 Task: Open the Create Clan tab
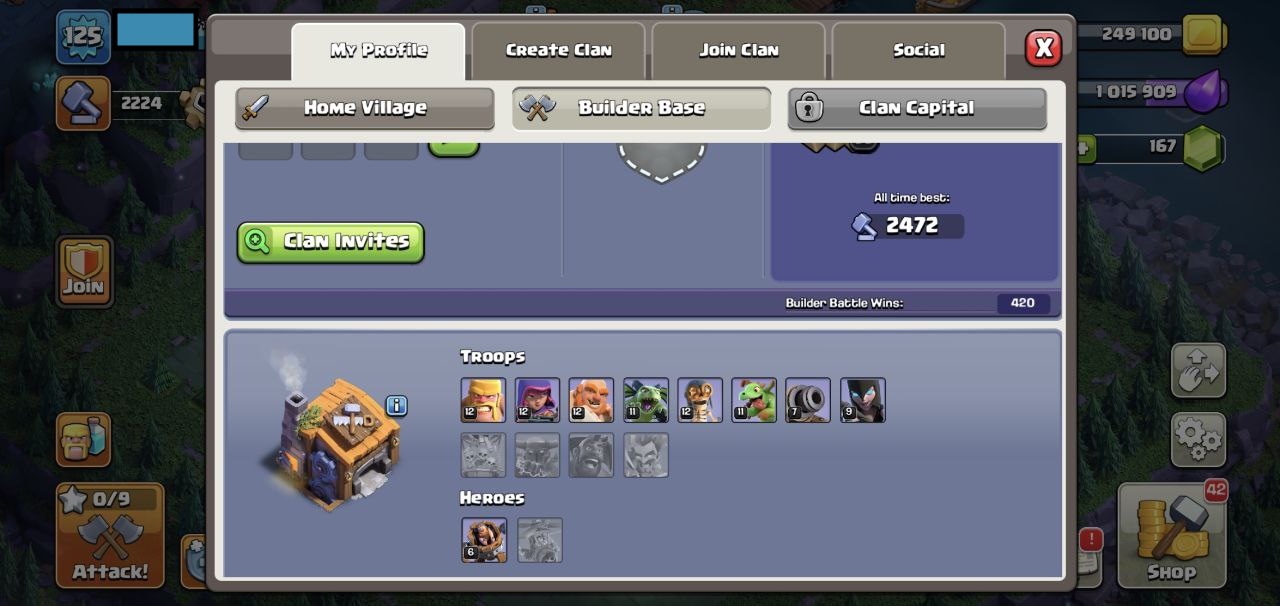(559, 51)
